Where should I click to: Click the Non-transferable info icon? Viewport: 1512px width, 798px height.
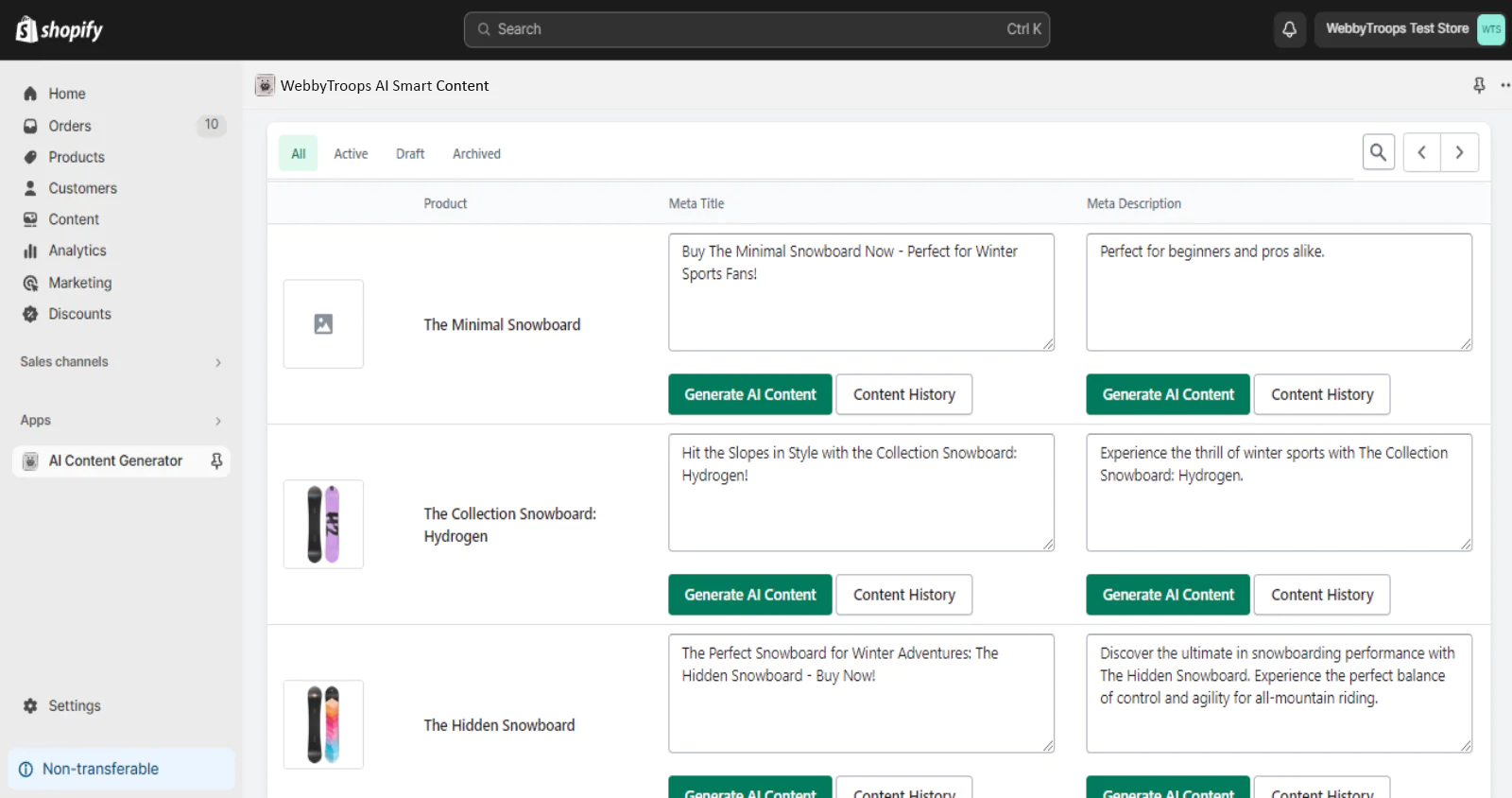click(x=26, y=769)
